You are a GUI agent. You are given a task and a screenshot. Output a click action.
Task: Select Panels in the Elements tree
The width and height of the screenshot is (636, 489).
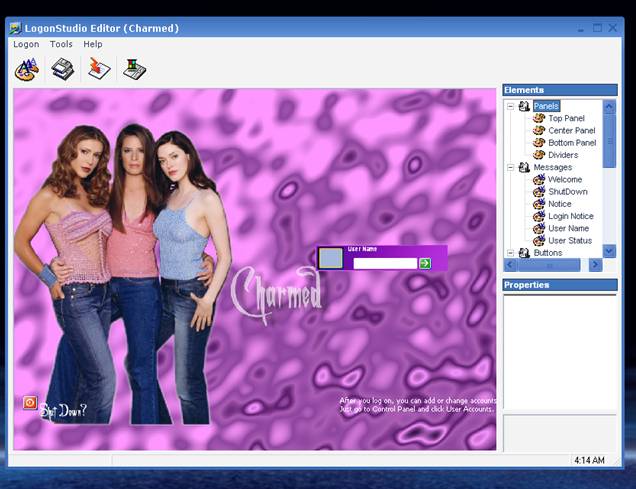pos(546,106)
